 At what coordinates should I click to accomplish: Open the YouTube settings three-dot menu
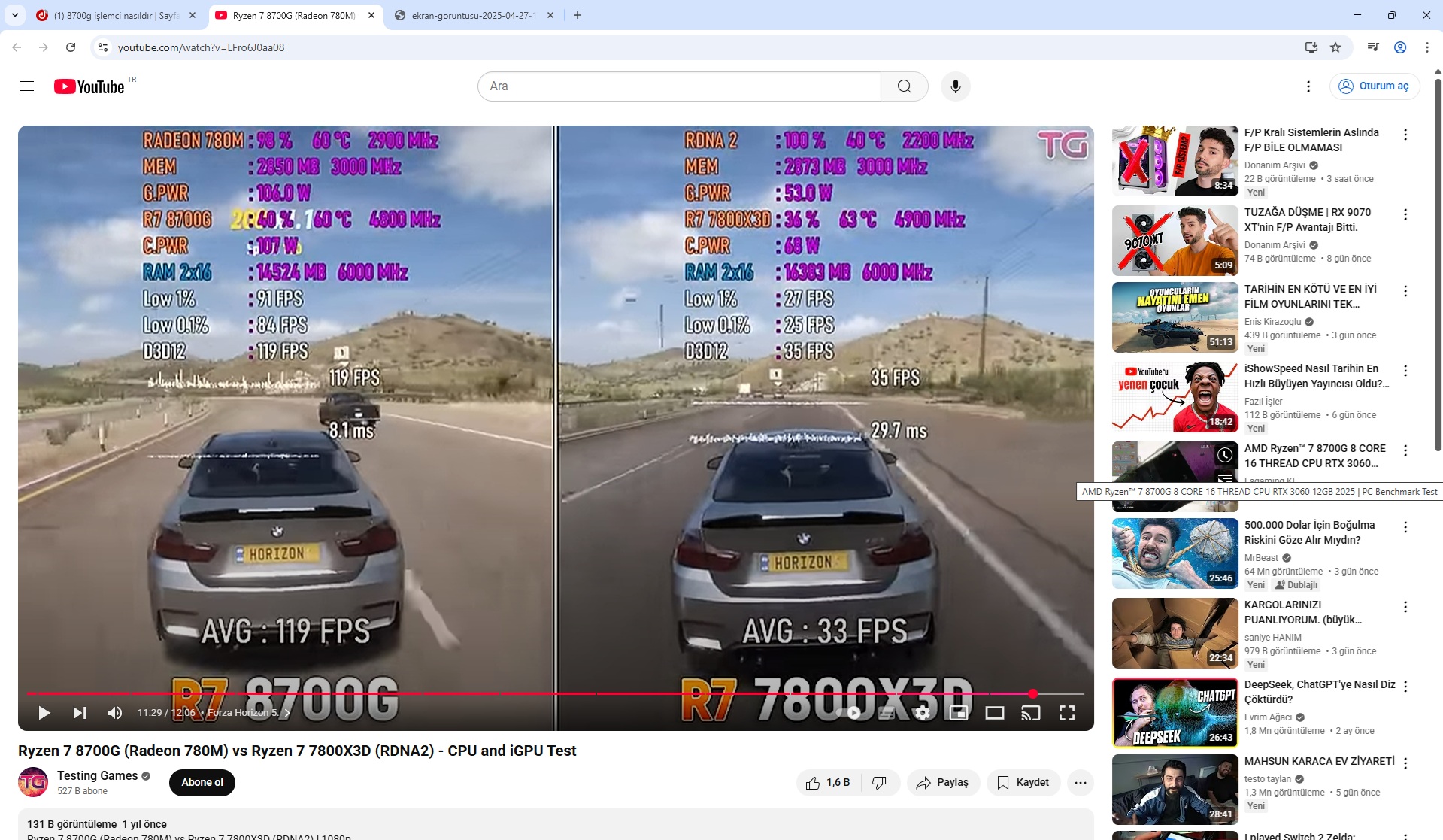[1308, 86]
